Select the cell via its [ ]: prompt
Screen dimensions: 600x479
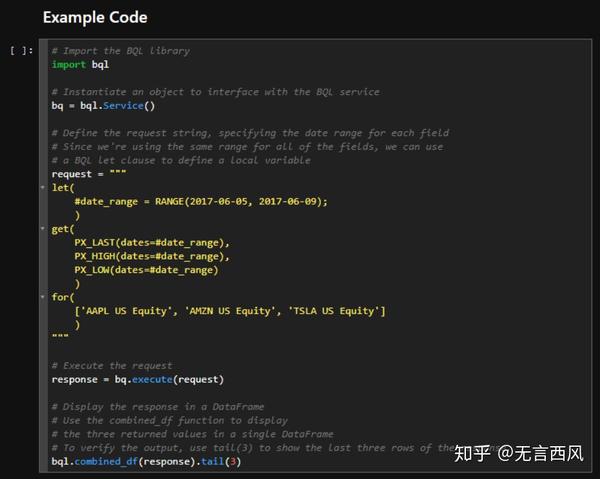coord(21,51)
